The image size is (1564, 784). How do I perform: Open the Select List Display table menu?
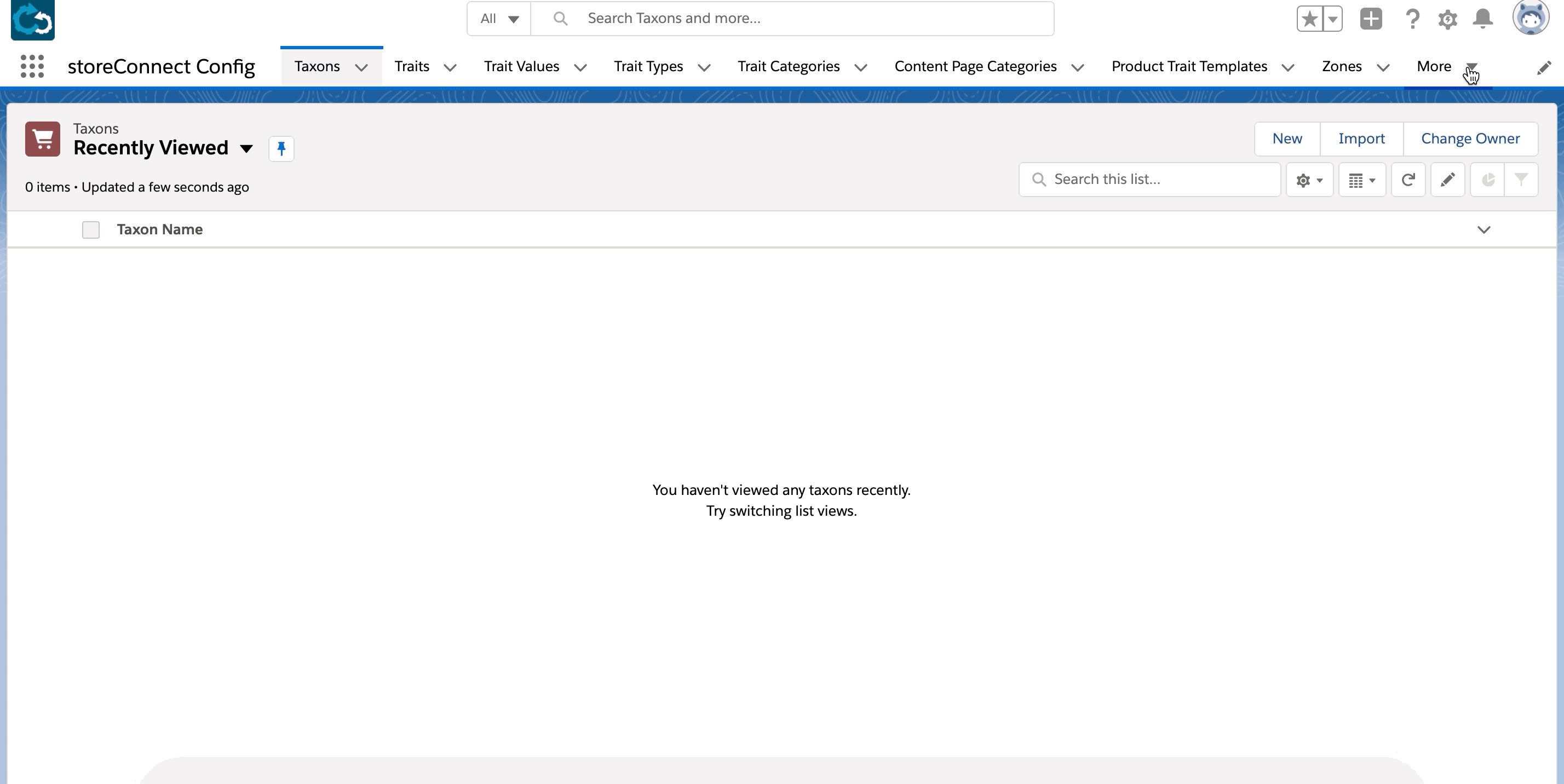1362,180
